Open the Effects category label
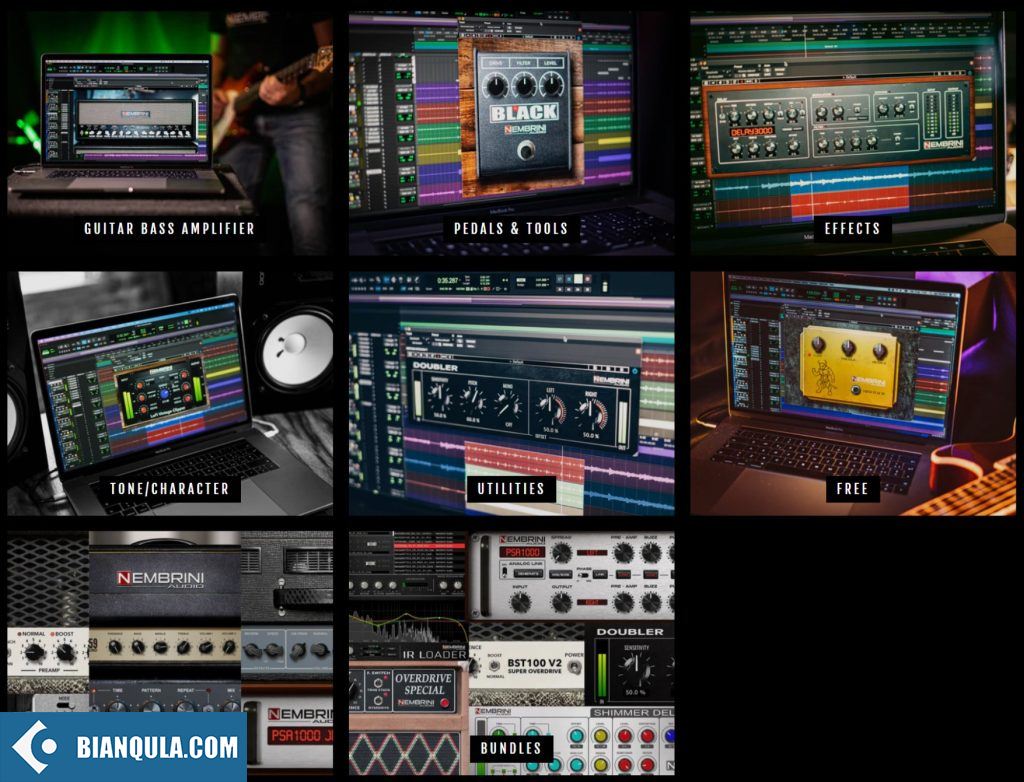This screenshot has width=1024, height=782. tap(852, 228)
